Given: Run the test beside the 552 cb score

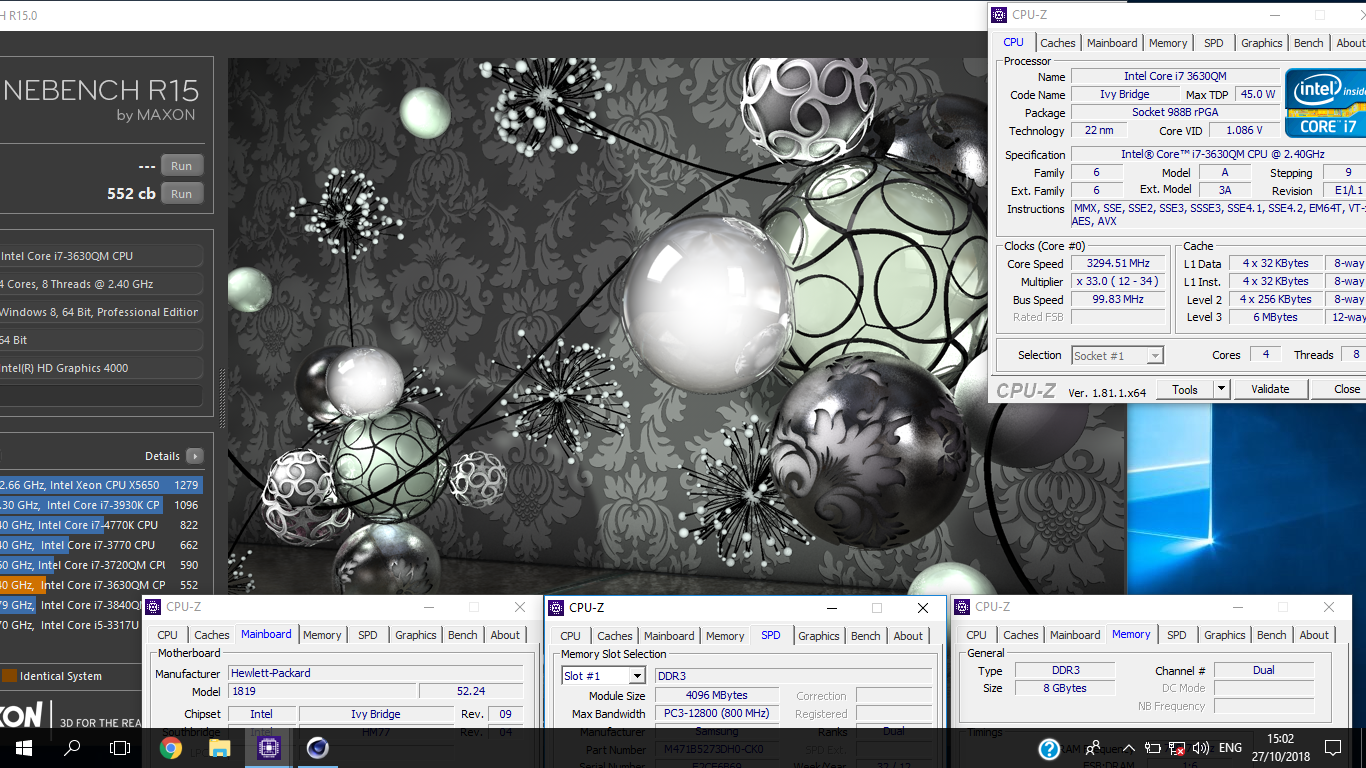Looking at the screenshot, I should point(181,194).
